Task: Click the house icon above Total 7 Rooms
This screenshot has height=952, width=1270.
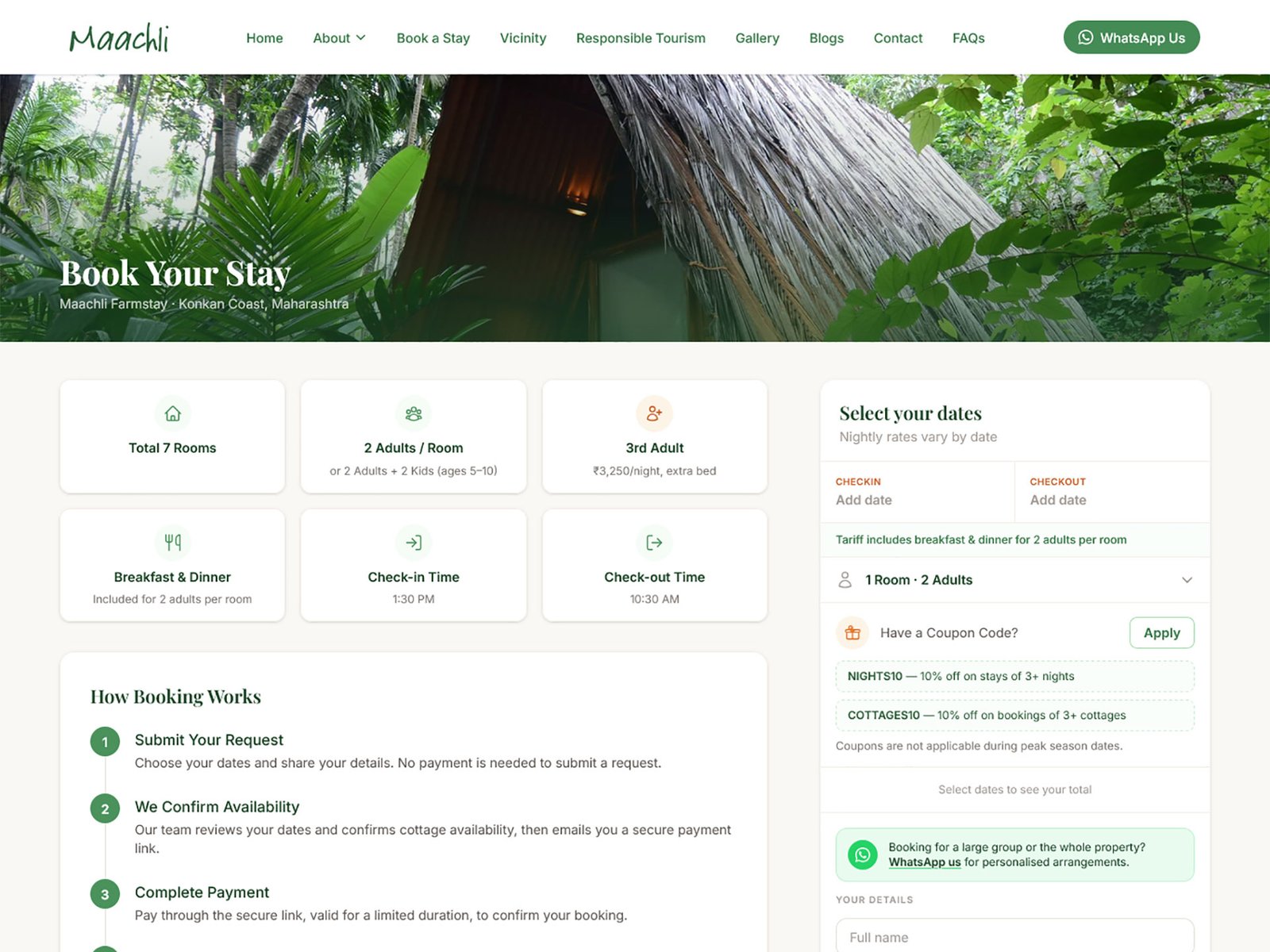Action: 172,413
